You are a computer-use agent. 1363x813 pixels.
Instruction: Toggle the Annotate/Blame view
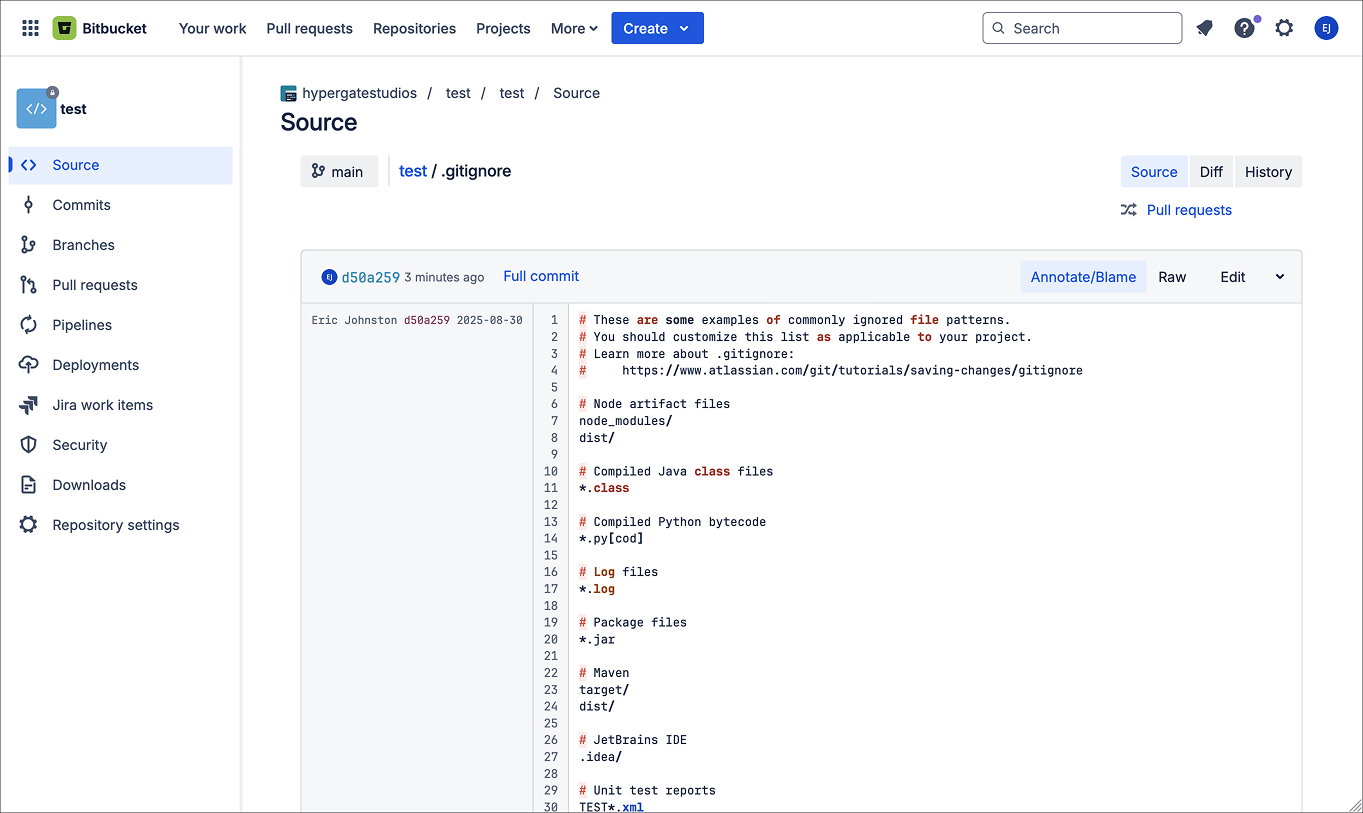click(x=1083, y=277)
